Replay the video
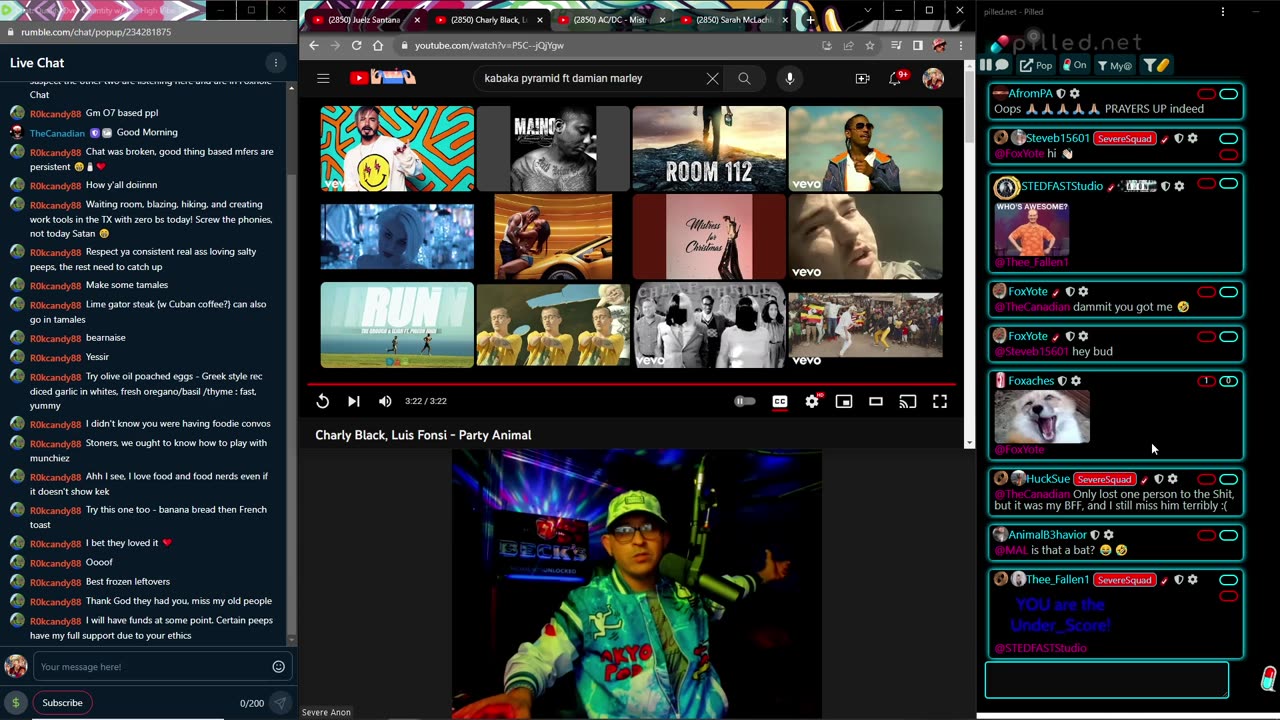 tap(322, 401)
